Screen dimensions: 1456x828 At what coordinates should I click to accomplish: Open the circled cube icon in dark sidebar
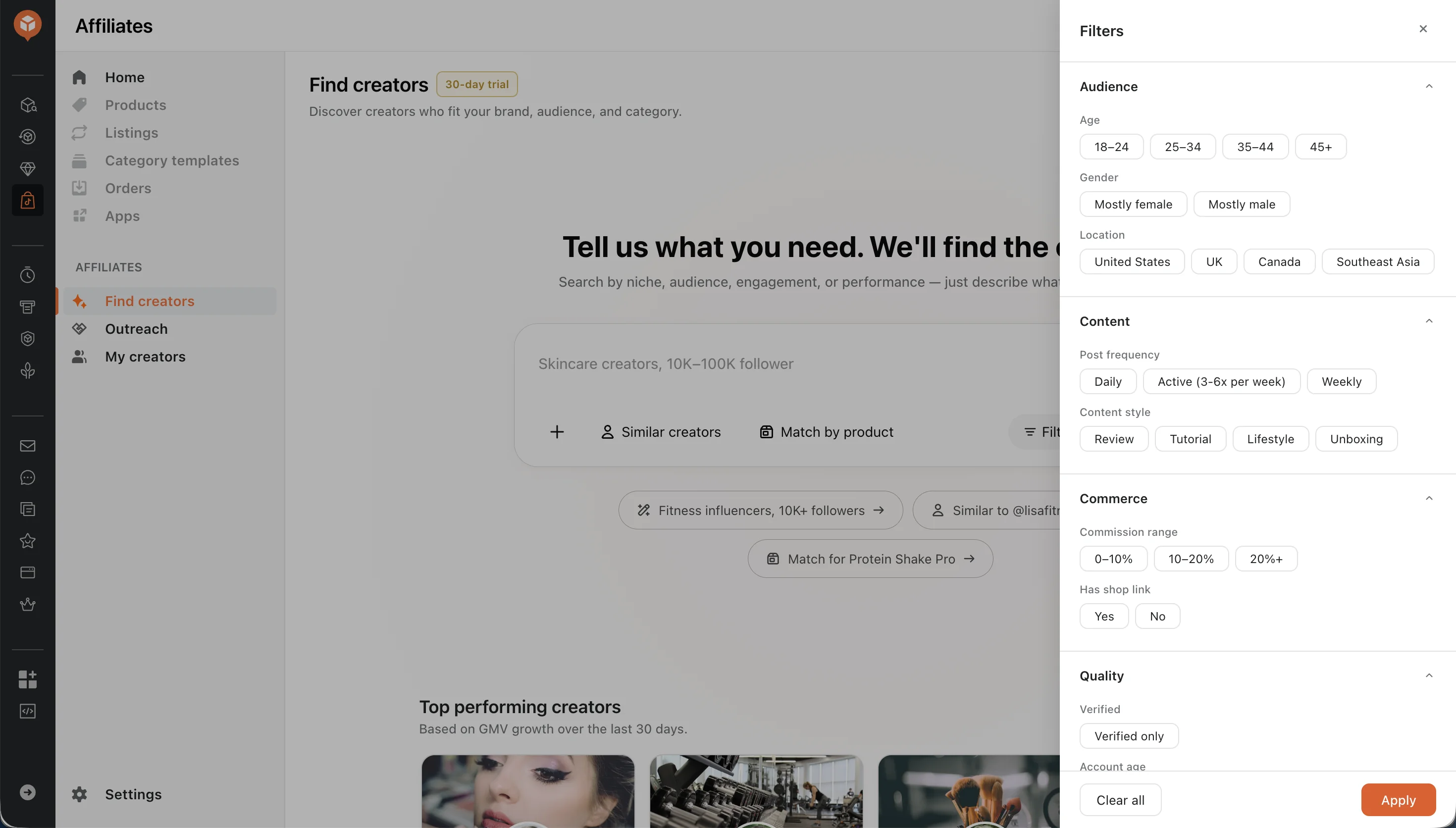click(x=27, y=137)
